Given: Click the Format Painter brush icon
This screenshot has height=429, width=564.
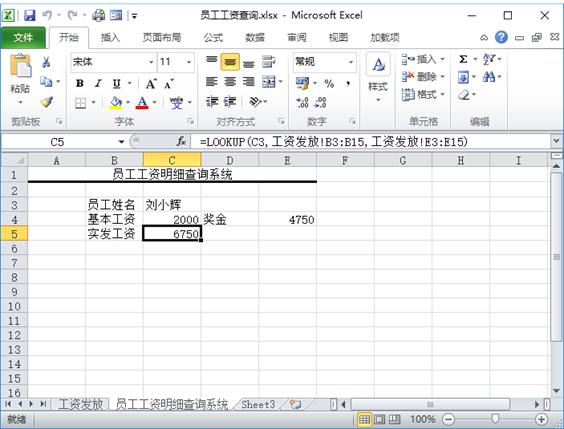Looking at the screenshot, I should 47,102.
